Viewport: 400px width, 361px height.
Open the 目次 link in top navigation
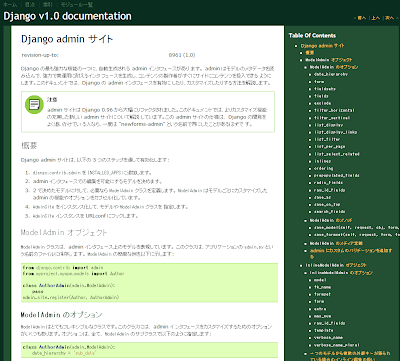(30, 5)
